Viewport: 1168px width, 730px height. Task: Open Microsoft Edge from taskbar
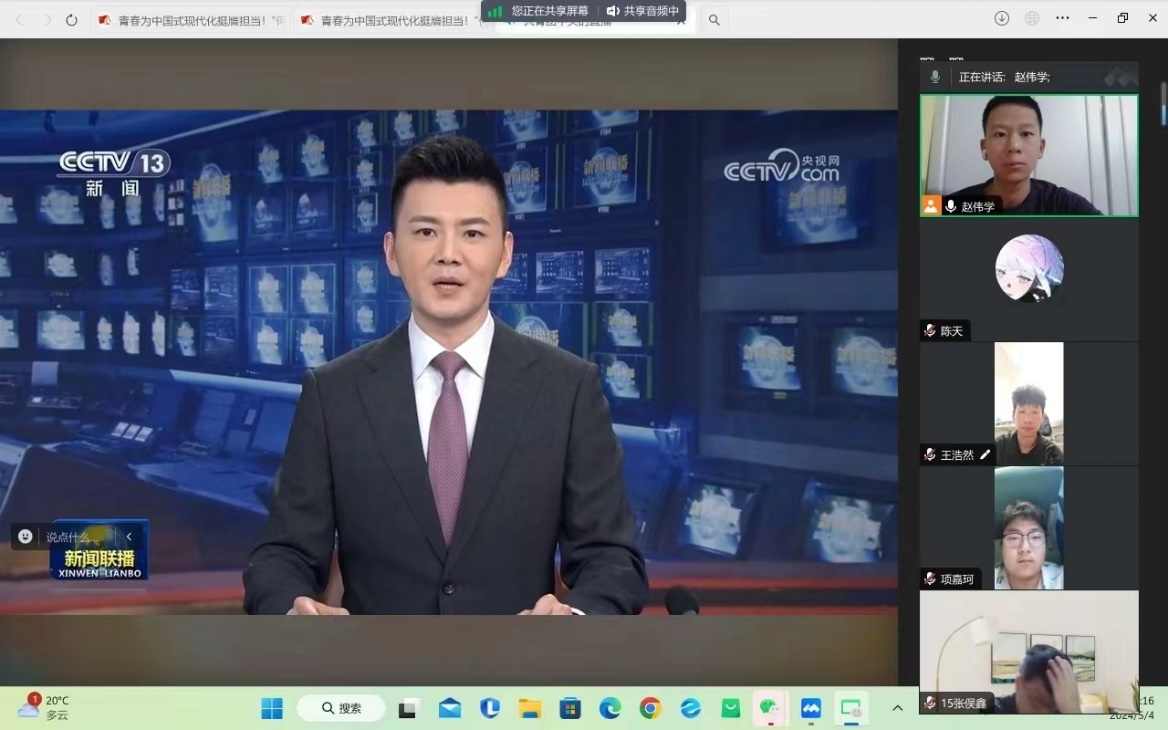[610, 708]
